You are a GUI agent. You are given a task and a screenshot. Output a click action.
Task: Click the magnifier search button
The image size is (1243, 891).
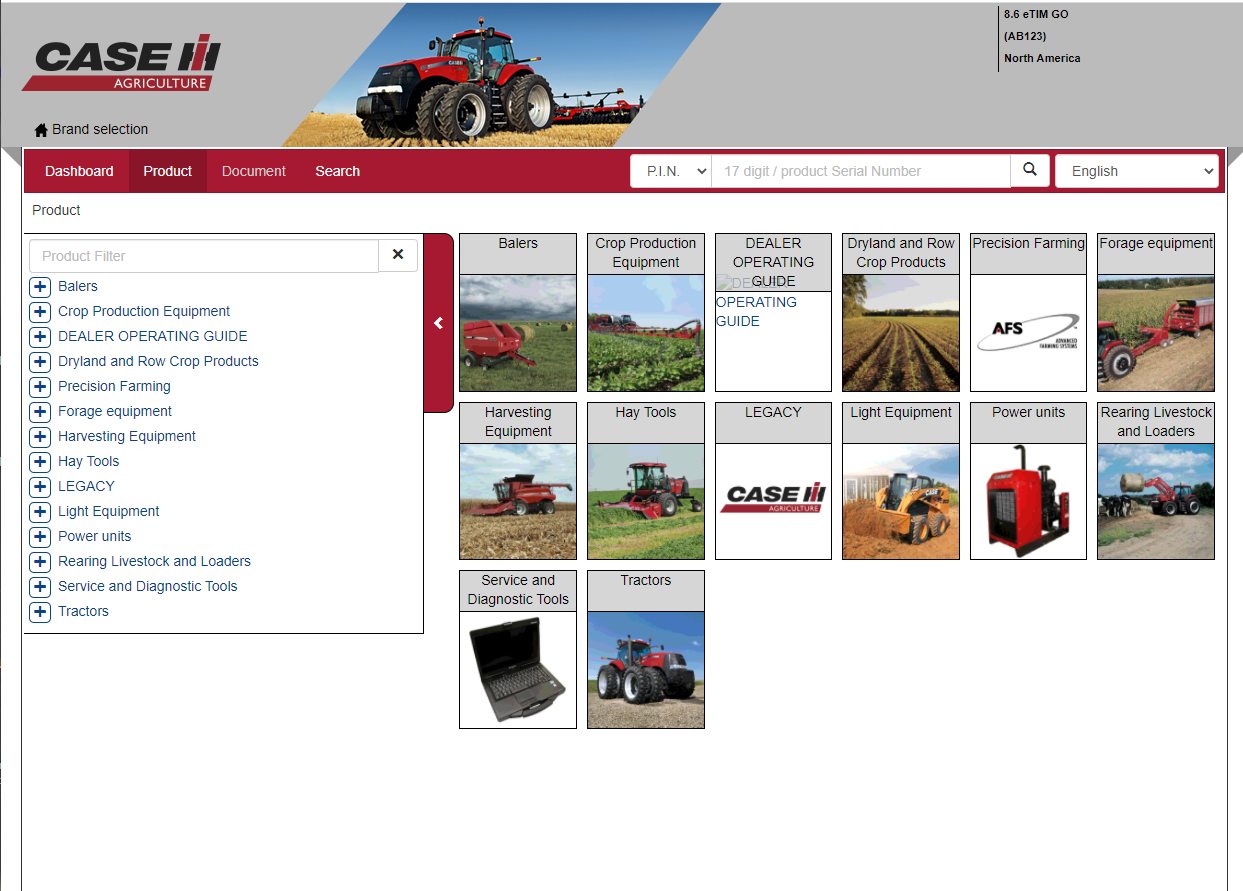tap(1030, 171)
